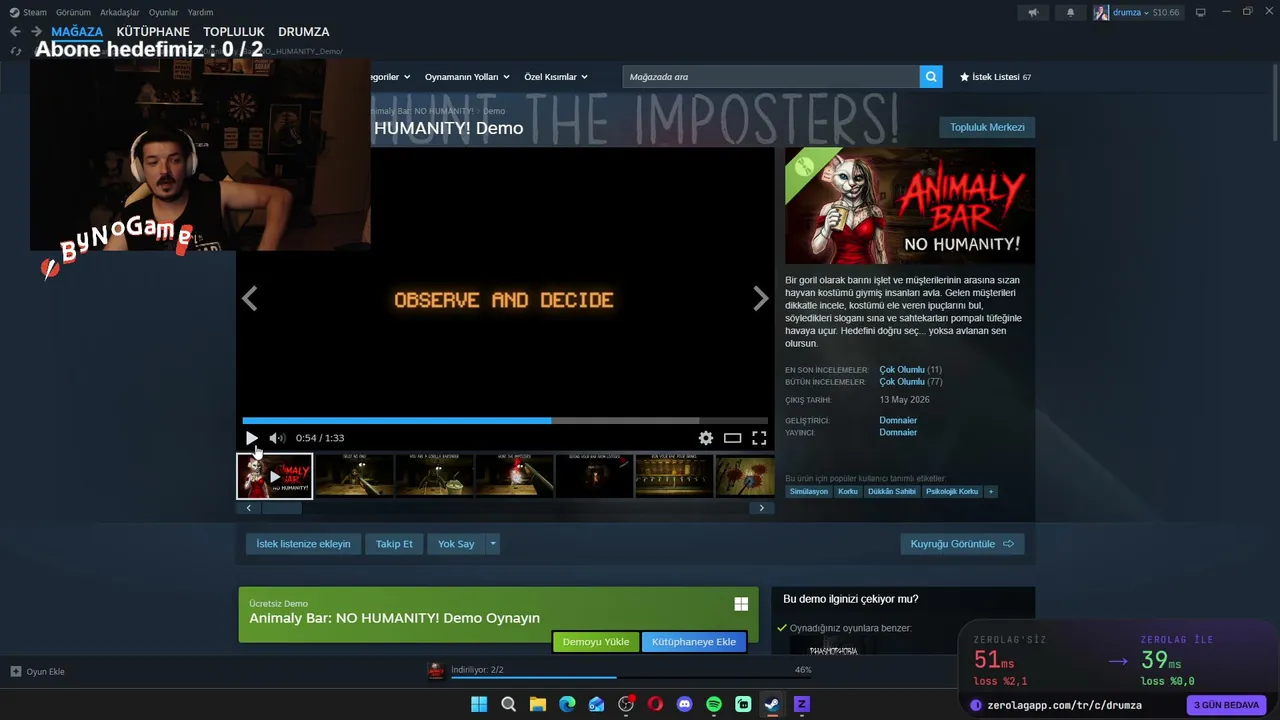Open the Psikolojik Korku tag
The width and height of the screenshot is (1280, 720).
click(x=952, y=492)
